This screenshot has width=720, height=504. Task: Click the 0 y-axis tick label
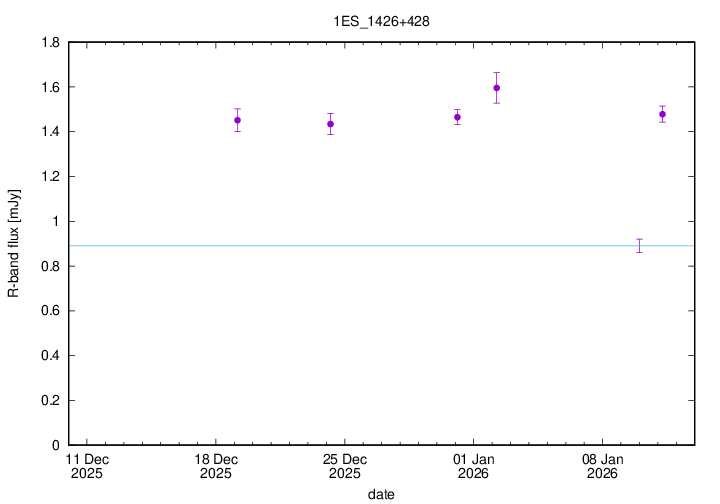point(56,445)
